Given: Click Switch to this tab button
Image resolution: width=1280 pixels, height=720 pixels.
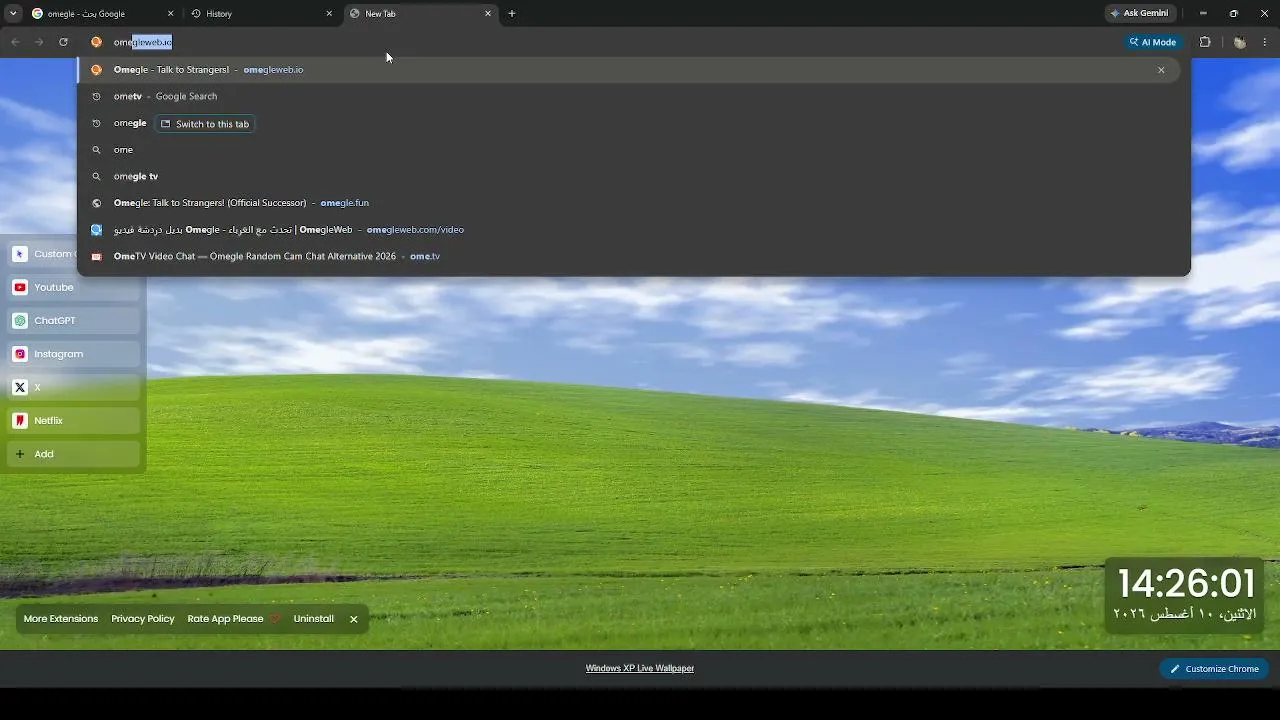Looking at the screenshot, I should tap(205, 124).
